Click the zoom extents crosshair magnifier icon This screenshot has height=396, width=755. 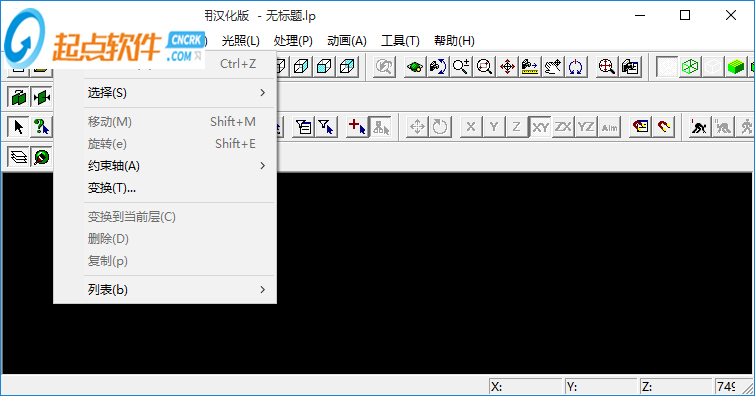coord(606,67)
